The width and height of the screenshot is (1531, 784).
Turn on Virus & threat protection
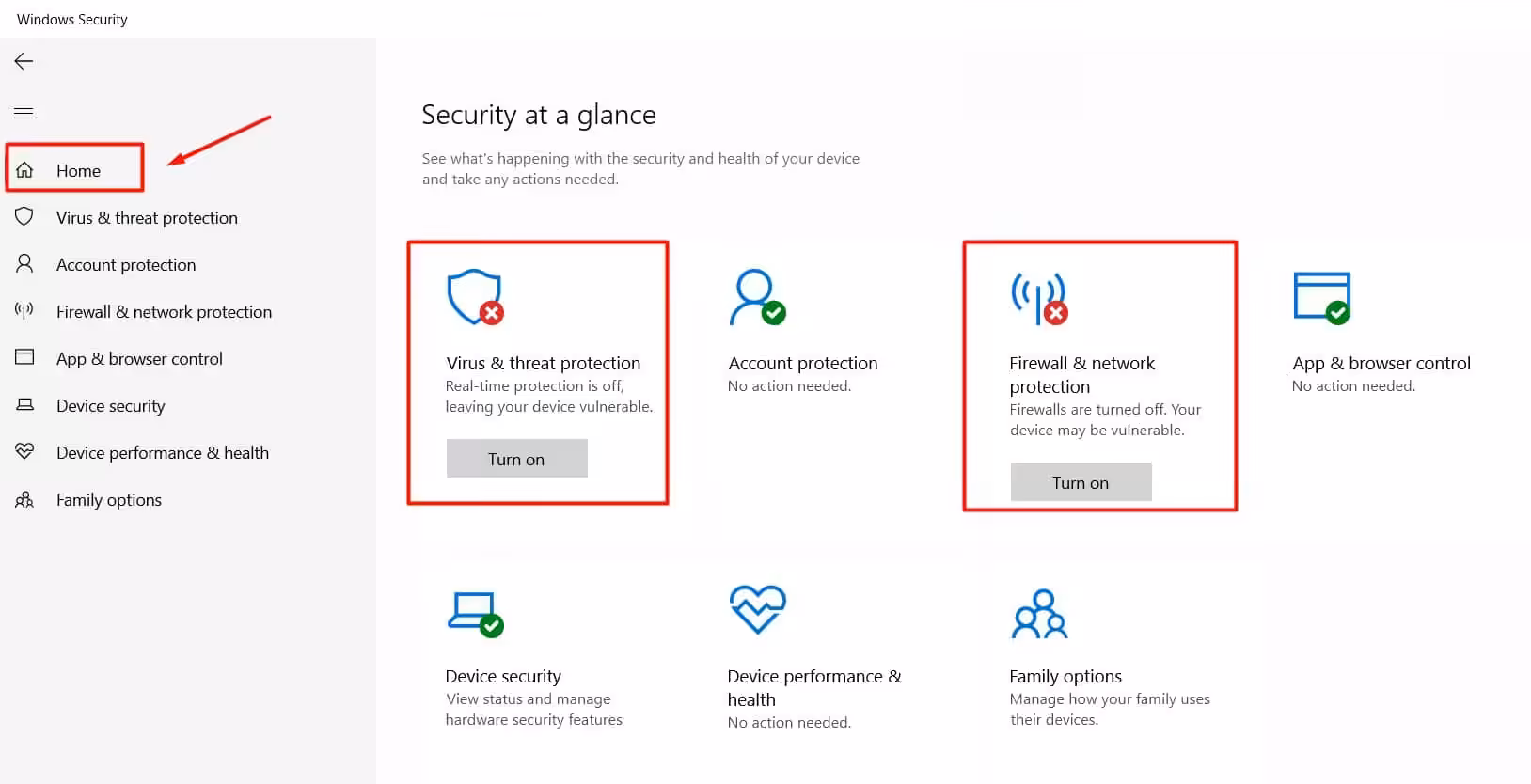(x=516, y=459)
